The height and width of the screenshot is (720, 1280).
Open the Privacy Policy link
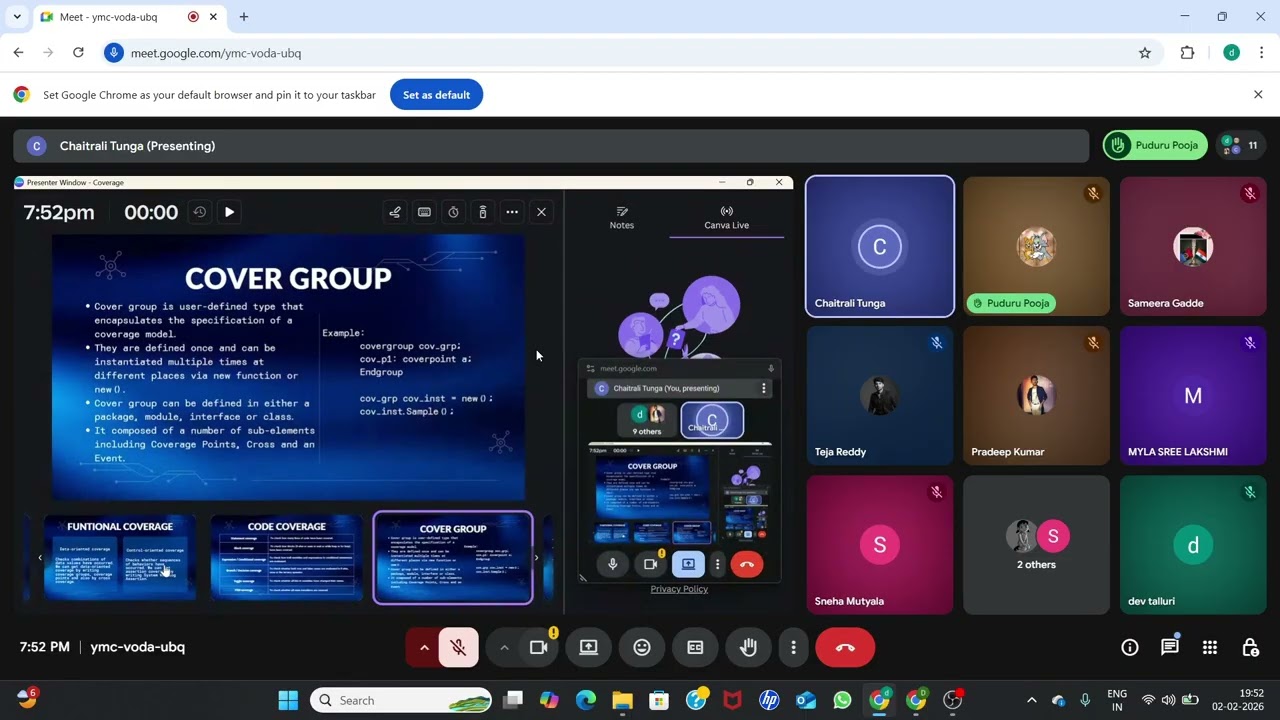click(x=679, y=589)
